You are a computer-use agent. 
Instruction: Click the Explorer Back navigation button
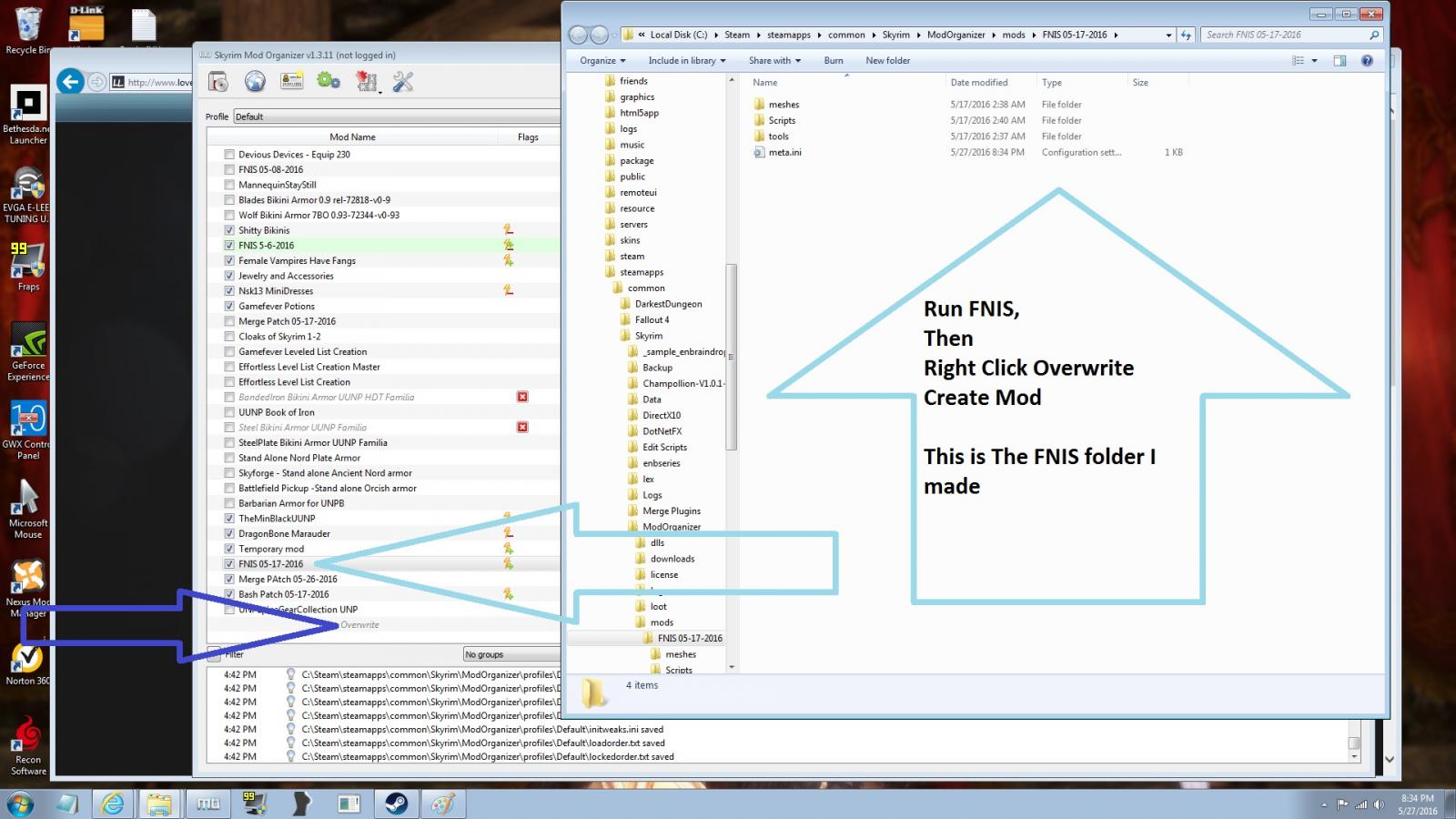click(578, 35)
